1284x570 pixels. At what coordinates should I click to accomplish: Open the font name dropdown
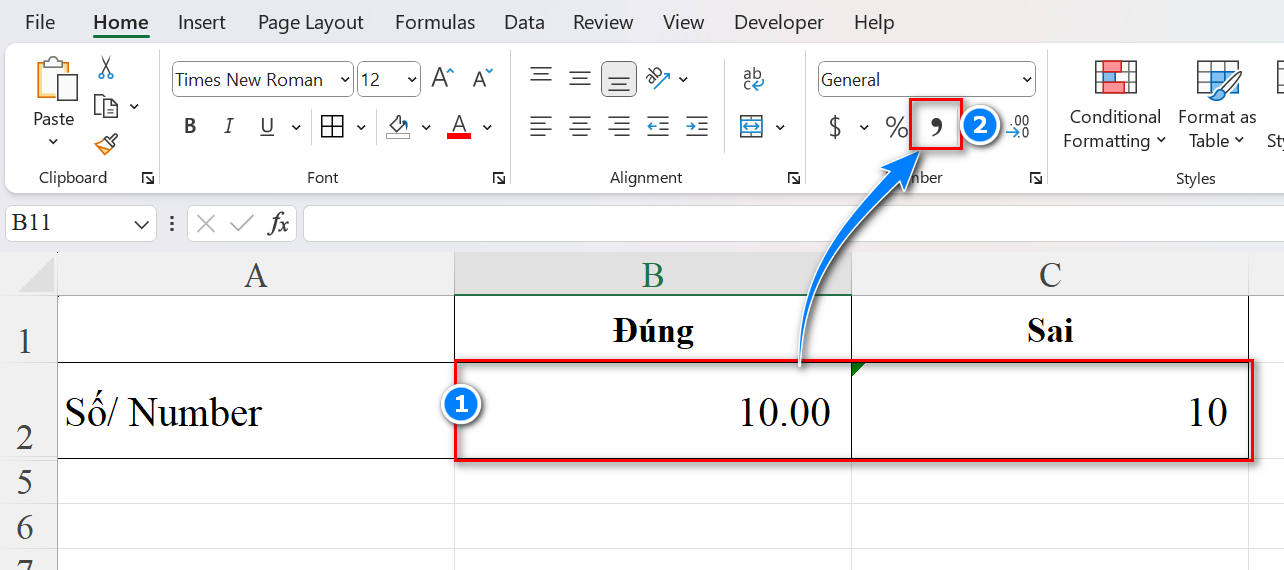(x=345, y=80)
